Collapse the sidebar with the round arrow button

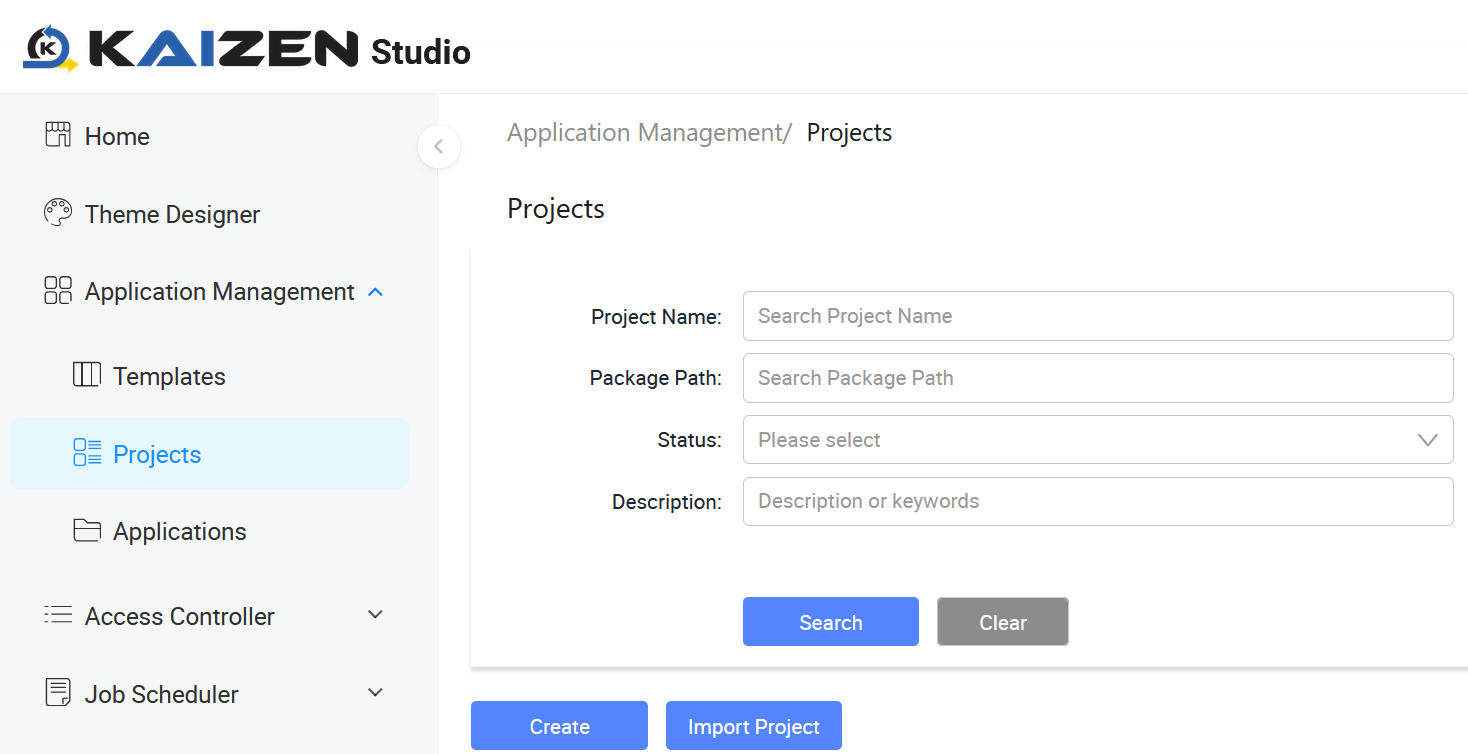[x=438, y=147]
